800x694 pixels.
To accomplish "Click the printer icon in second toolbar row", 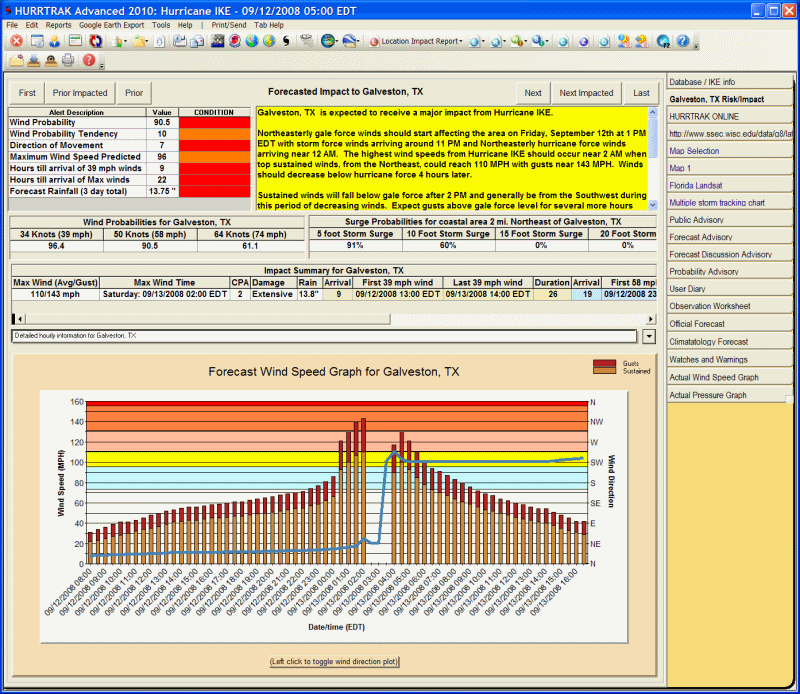I will pos(68,61).
